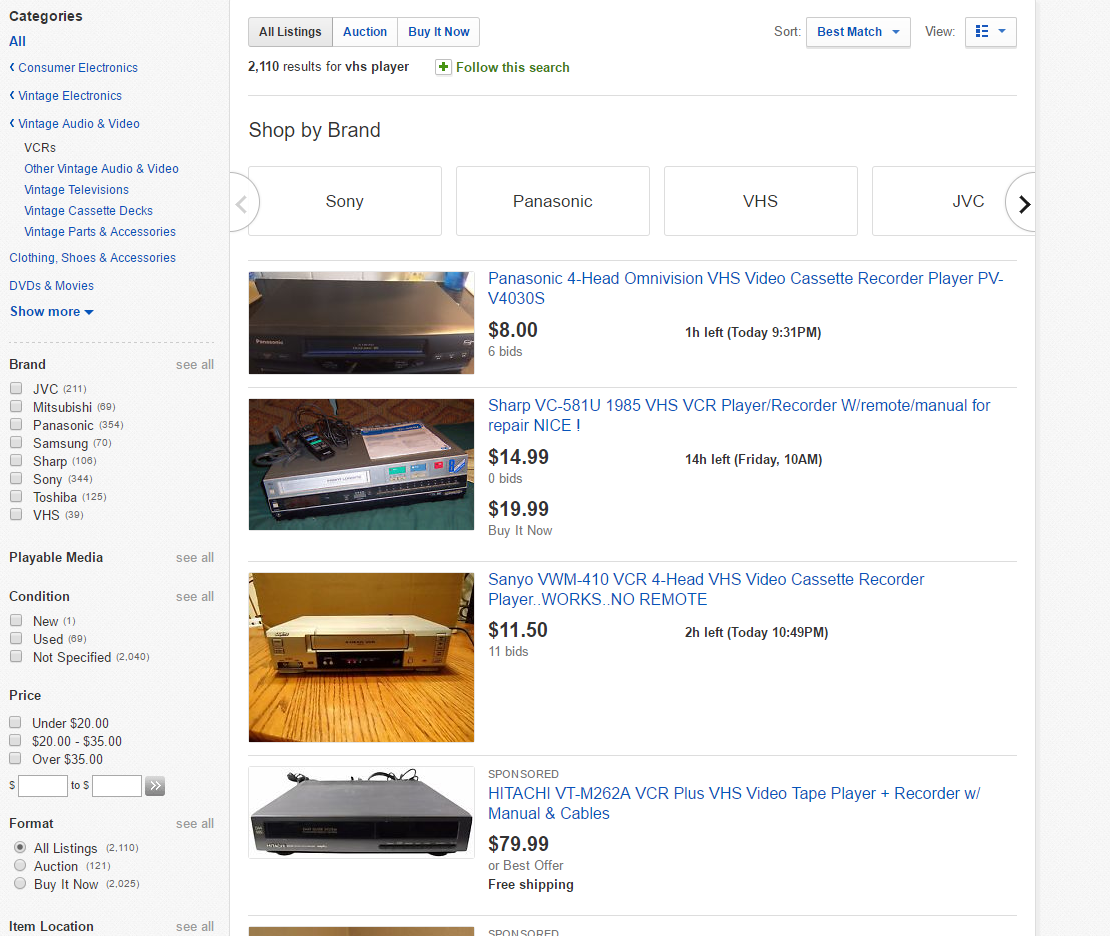The height and width of the screenshot is (936, 1110).
Task: Open HITACHI VT-M262A VCR listing title
Action: [x=734, y=804]
